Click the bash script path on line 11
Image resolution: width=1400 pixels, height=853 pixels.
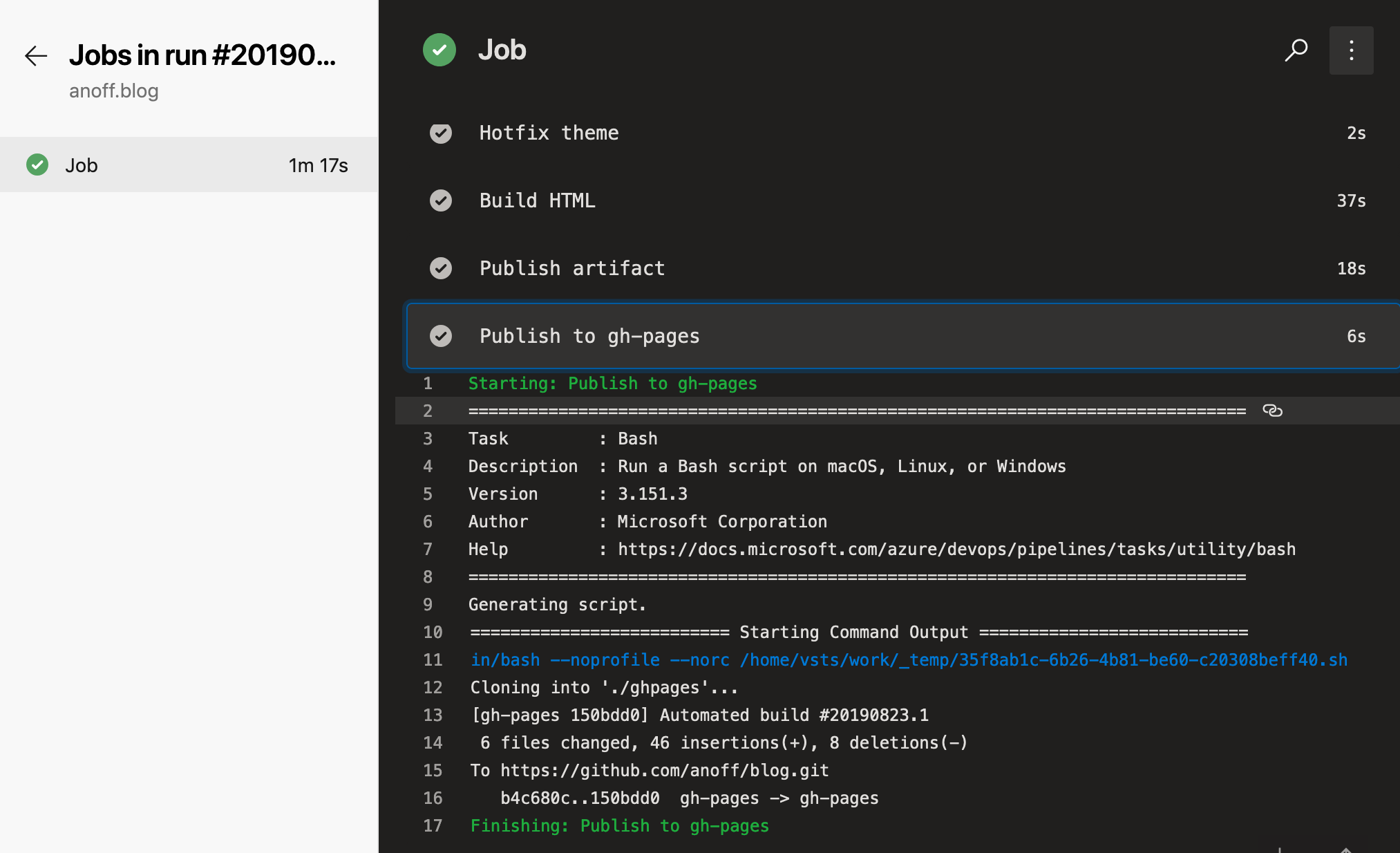coord(909,659)
